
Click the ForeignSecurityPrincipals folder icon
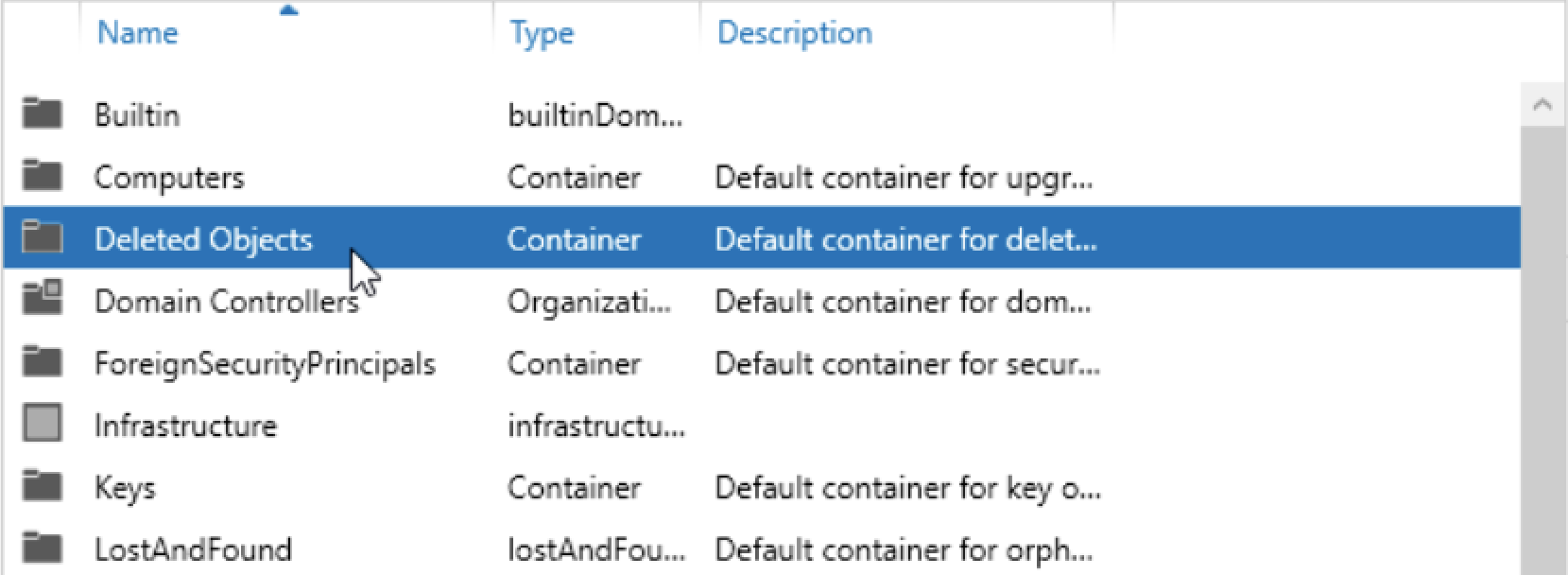click(x=43, y=361)
